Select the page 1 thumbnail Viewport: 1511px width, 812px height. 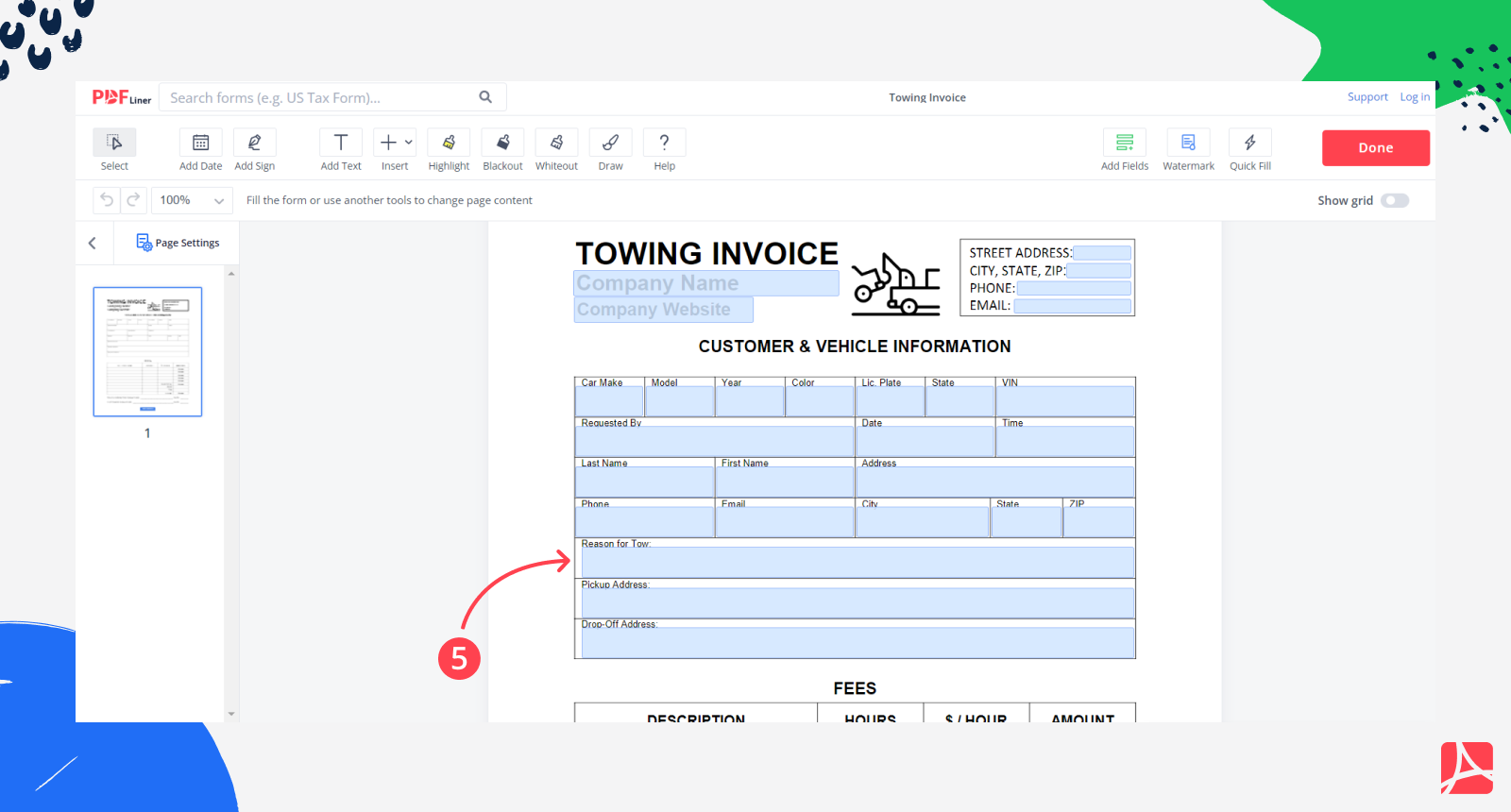[x=147, y=352]
